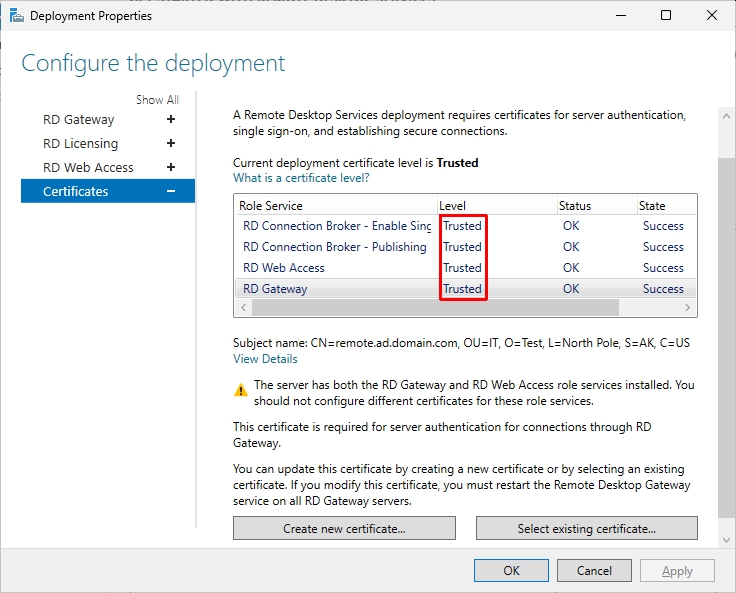Viewport: 736px width, 593px height.
Task: Open the View Details link
Action: tap(265, 359)
